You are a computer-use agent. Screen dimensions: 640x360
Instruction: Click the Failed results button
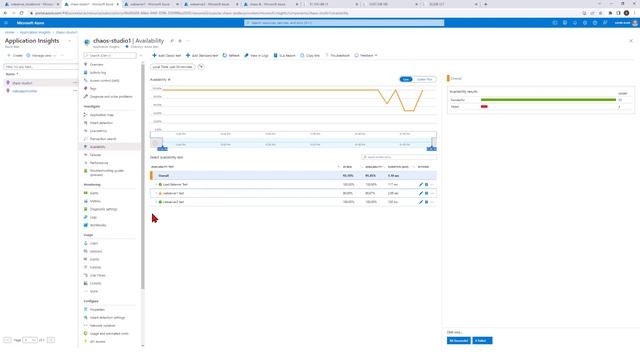tap(482, 340)
